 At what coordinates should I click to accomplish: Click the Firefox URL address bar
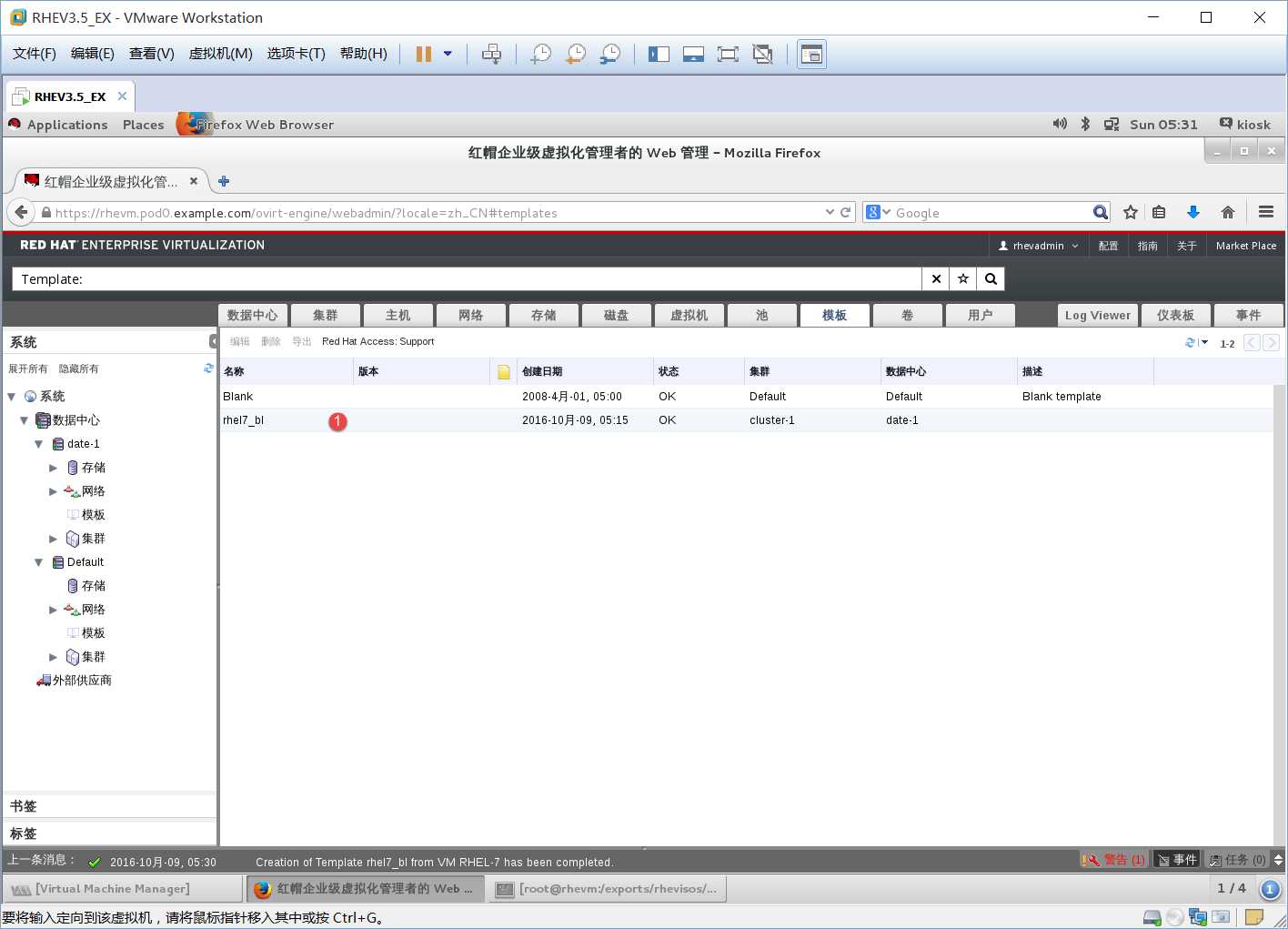point(437,213)
